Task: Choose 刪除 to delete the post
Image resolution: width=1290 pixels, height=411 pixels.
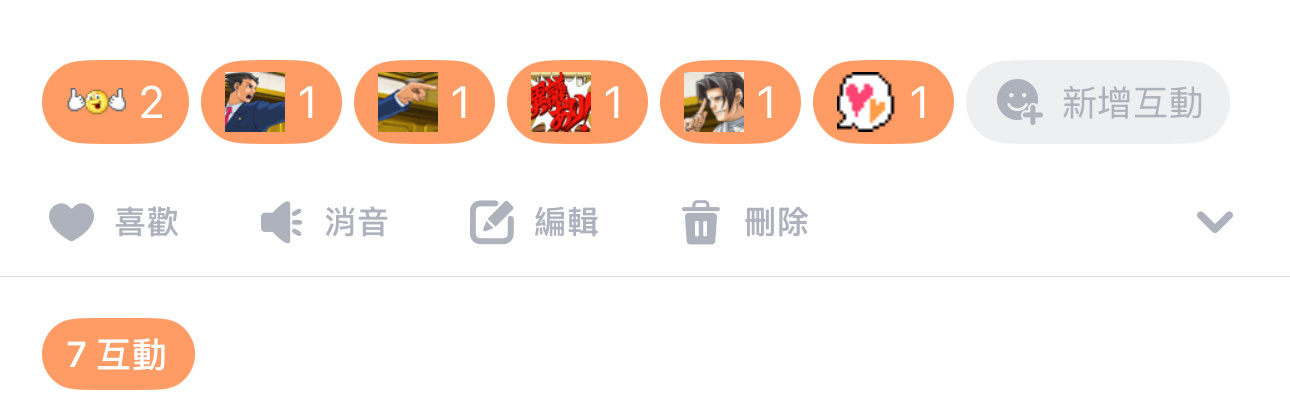Action: 776,222
